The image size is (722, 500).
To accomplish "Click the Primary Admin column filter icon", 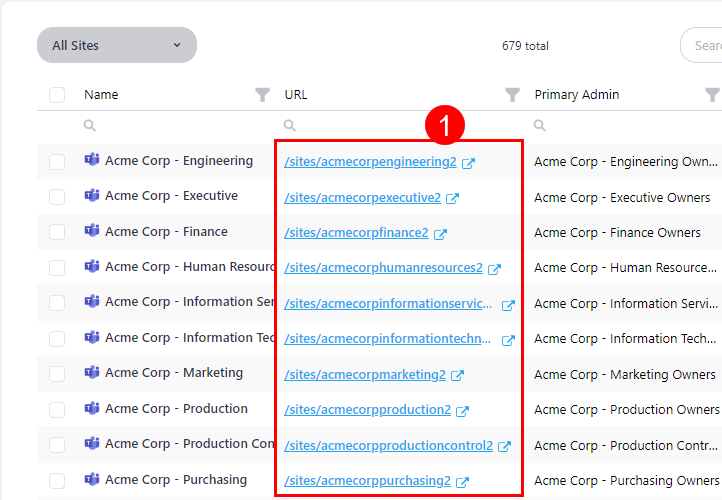I will (x=712, y=95).
